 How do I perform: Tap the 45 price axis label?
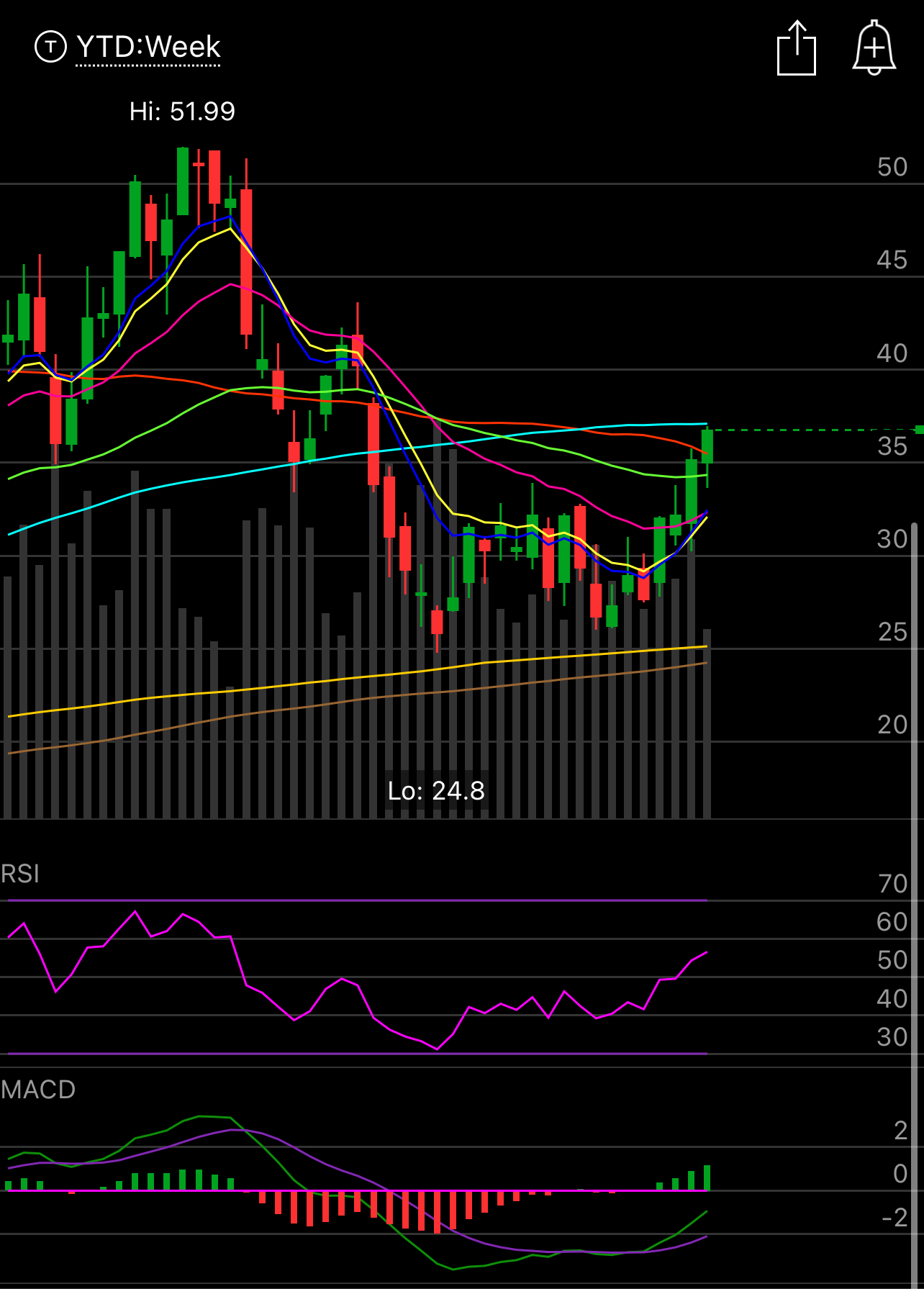click(892, 260)
